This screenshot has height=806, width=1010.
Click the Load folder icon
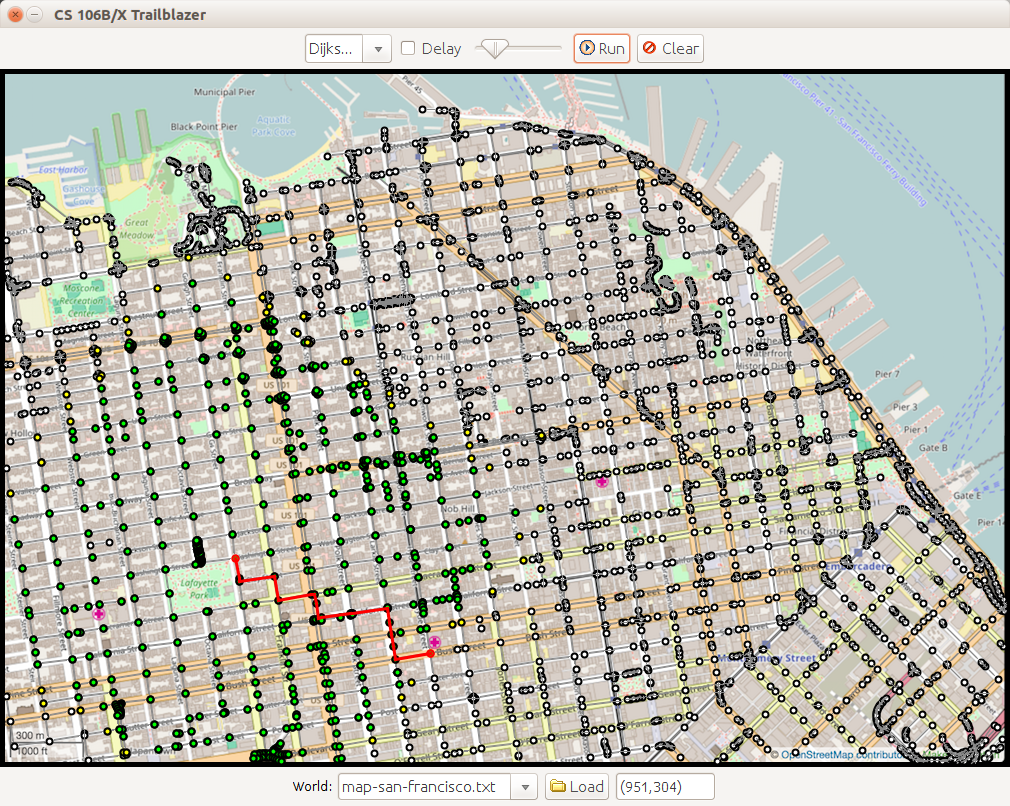click(x=558, y=787)
